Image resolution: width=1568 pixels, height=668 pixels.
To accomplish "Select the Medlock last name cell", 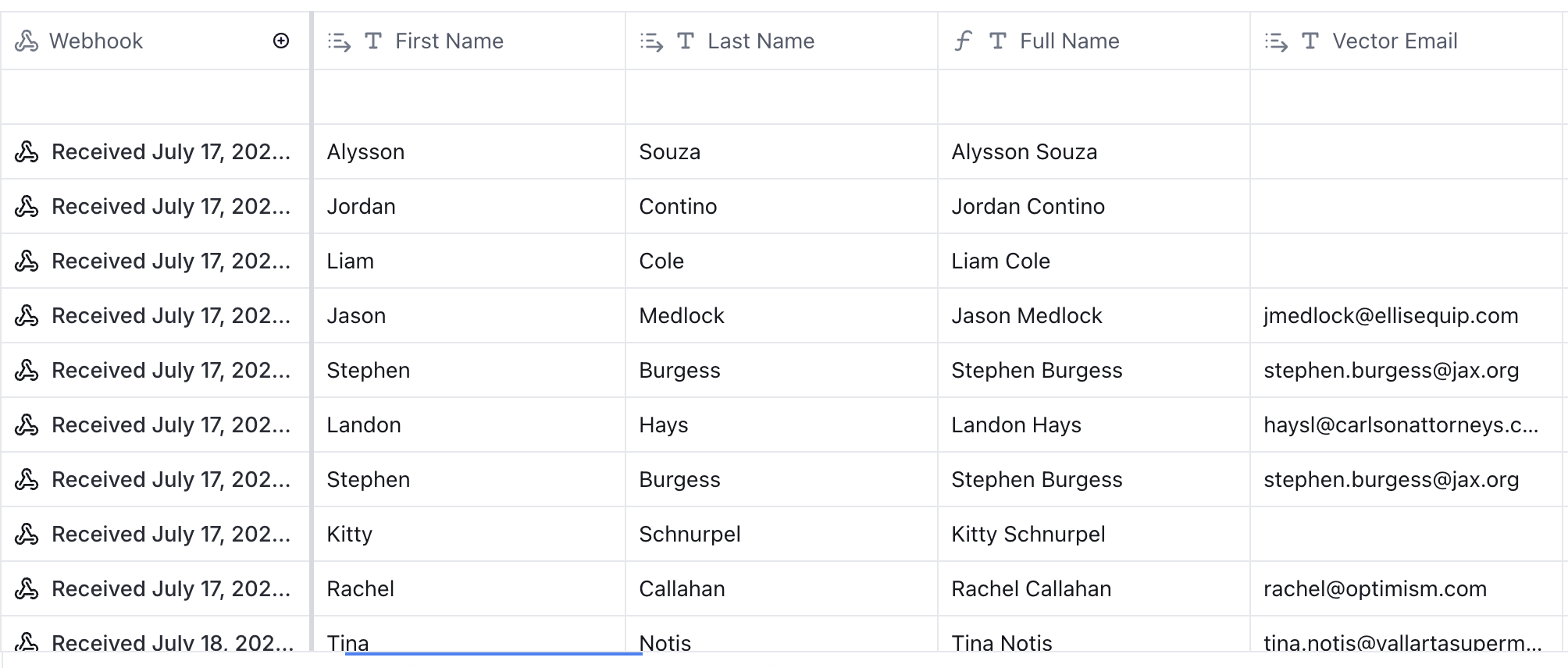I will pos(782,316).
